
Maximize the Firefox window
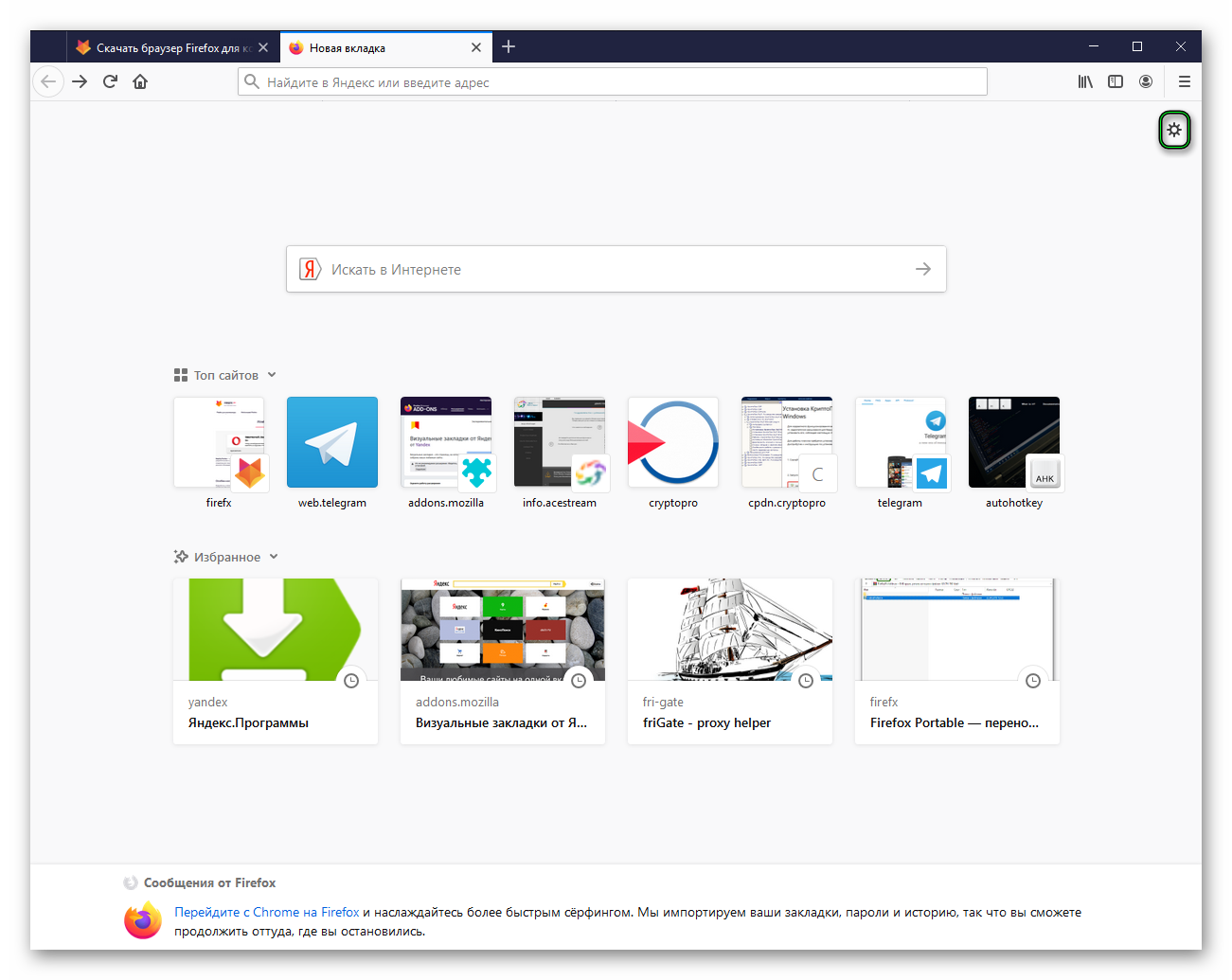1137,46
